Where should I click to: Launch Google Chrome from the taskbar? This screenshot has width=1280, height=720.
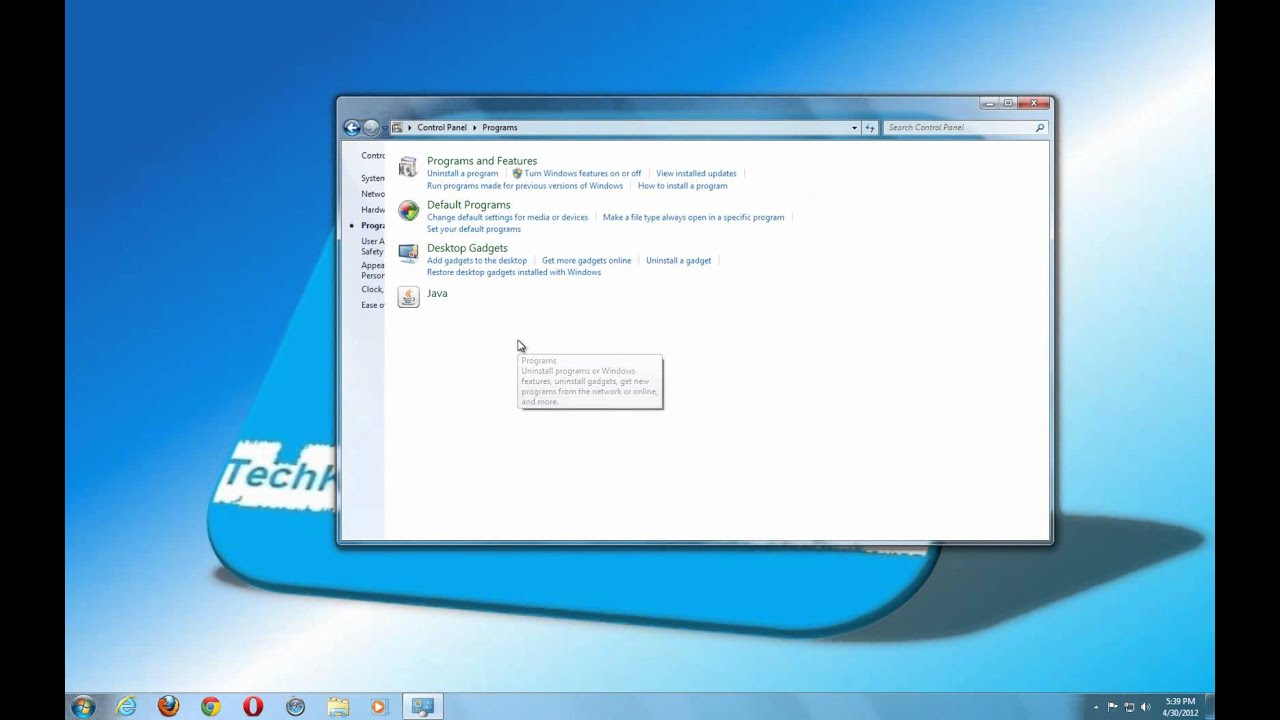[x=210, y=706]
